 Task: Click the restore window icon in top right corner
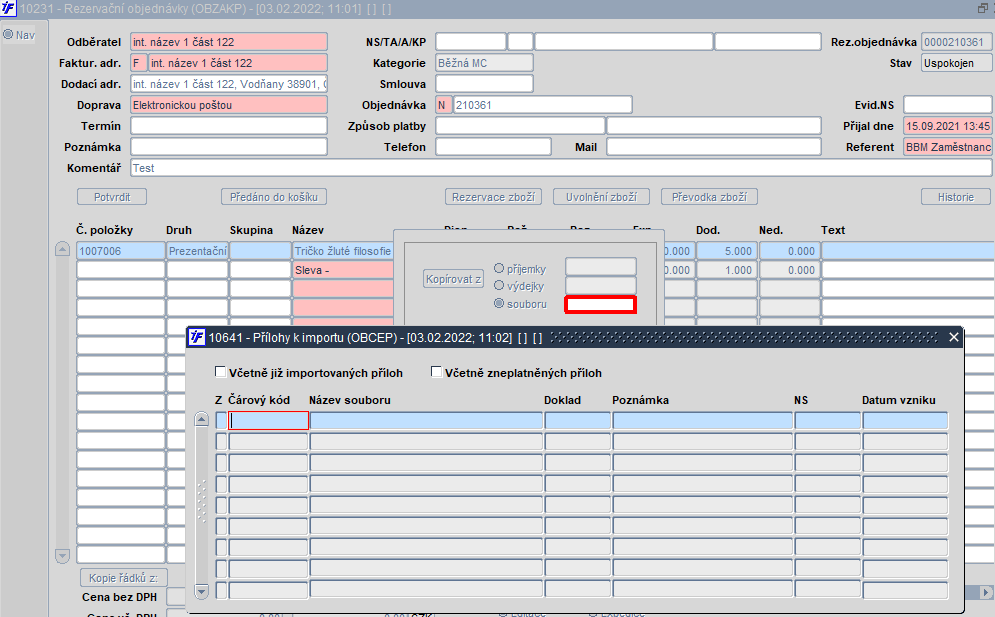983,8
